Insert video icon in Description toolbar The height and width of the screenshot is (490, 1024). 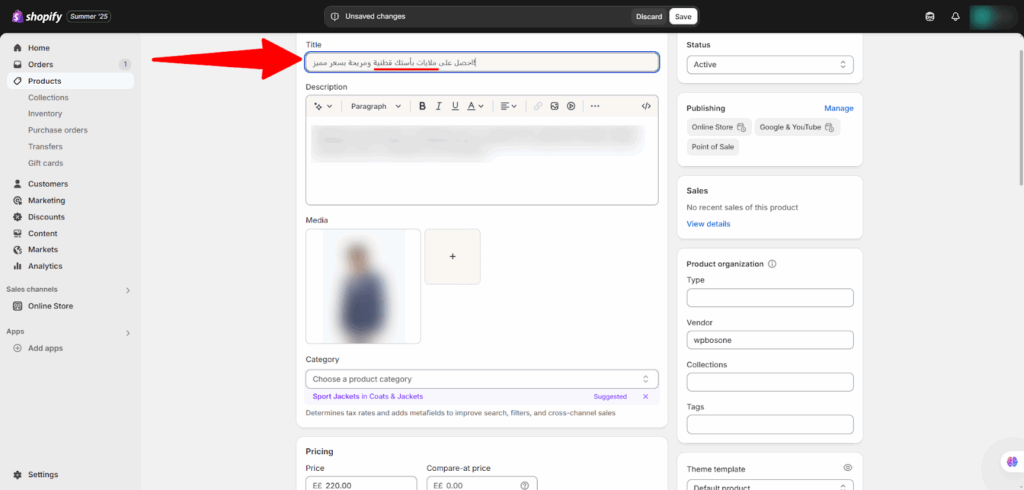(571, 106)
